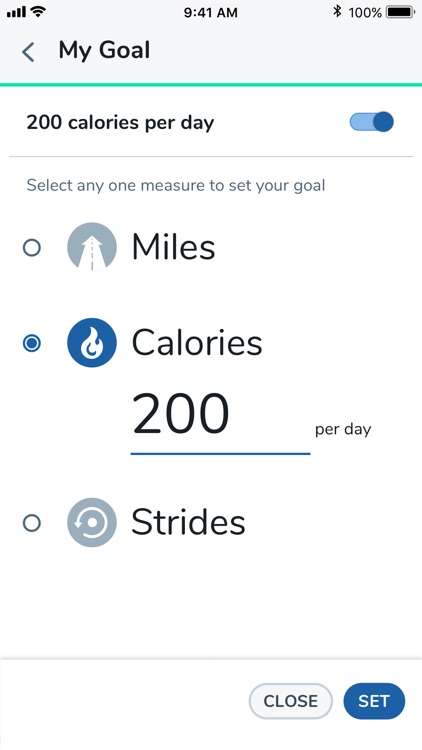
Task: Click the SET button
Action: click(374, 701)
